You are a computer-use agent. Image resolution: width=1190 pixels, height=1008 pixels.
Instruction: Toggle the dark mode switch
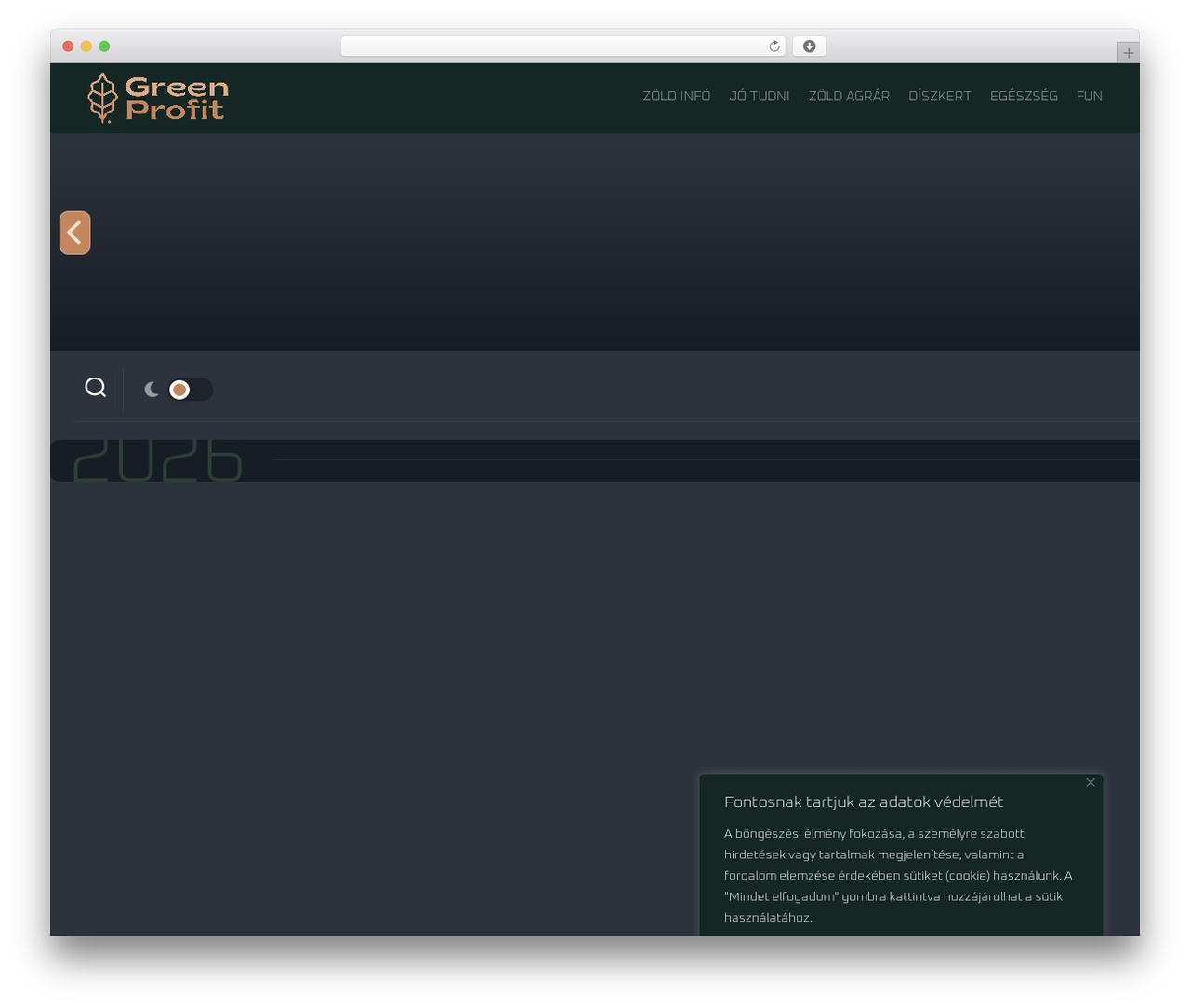pos(191,390)
